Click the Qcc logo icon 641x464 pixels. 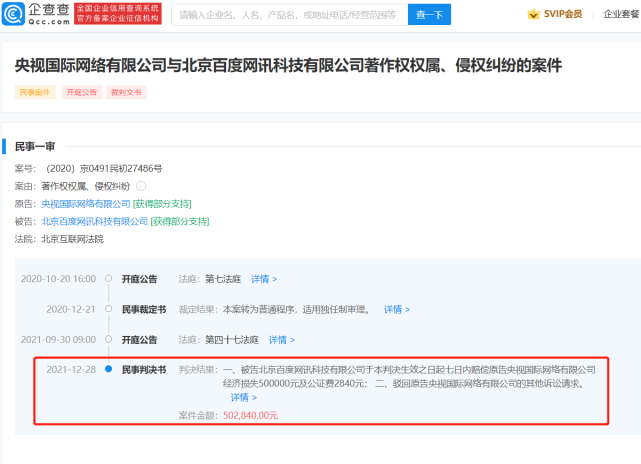(x=13, y=13)
